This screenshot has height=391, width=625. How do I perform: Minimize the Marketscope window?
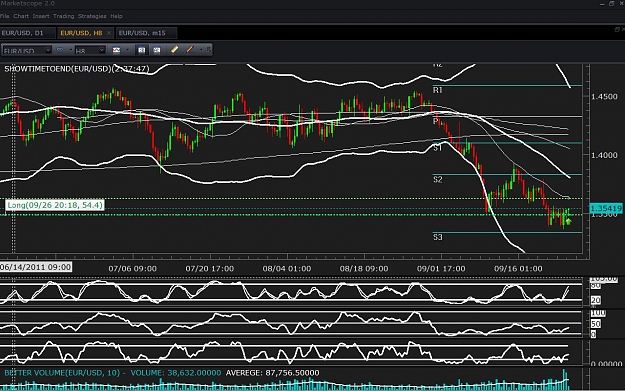coord(602,4)
